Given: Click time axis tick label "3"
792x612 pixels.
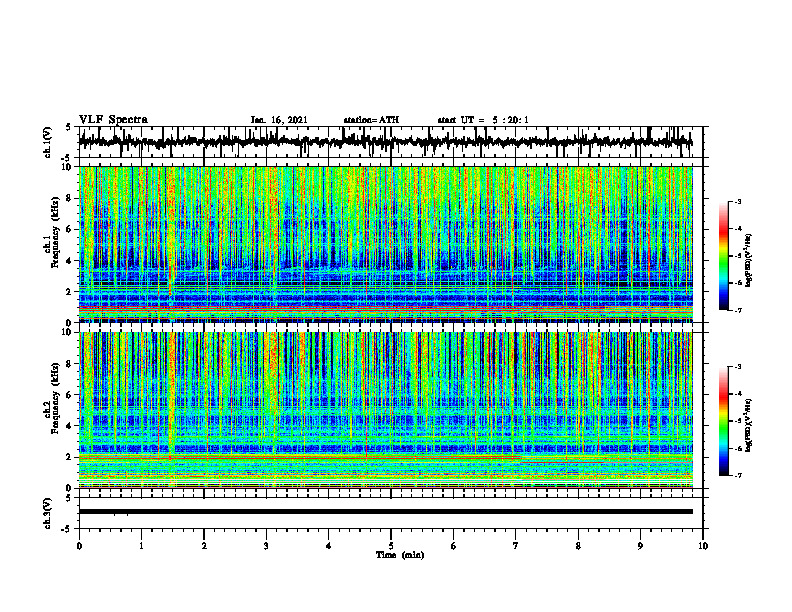Looking at the screenshot, I should [x=266, y=546].
